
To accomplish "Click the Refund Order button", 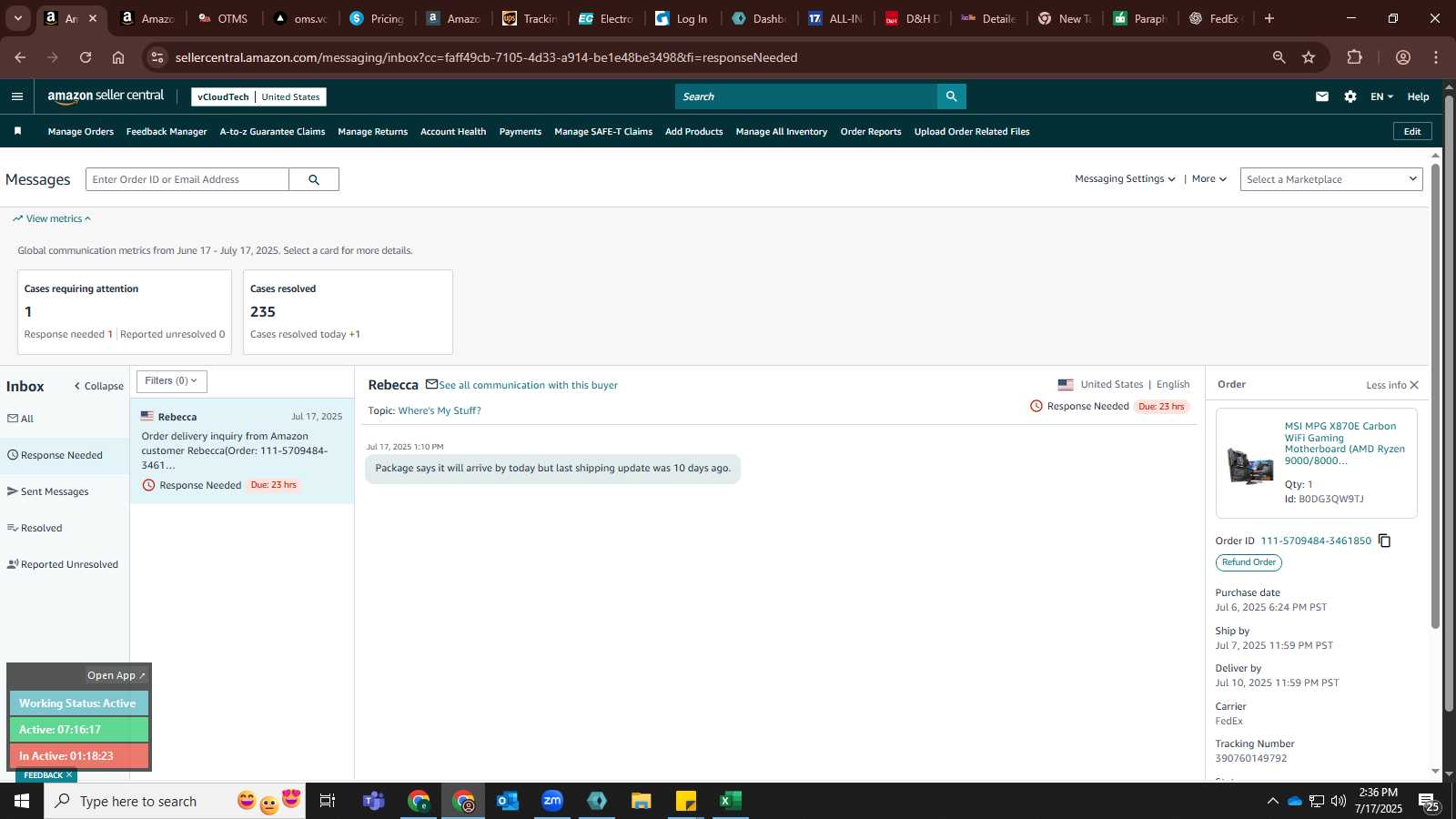I will pos(1249,562).
